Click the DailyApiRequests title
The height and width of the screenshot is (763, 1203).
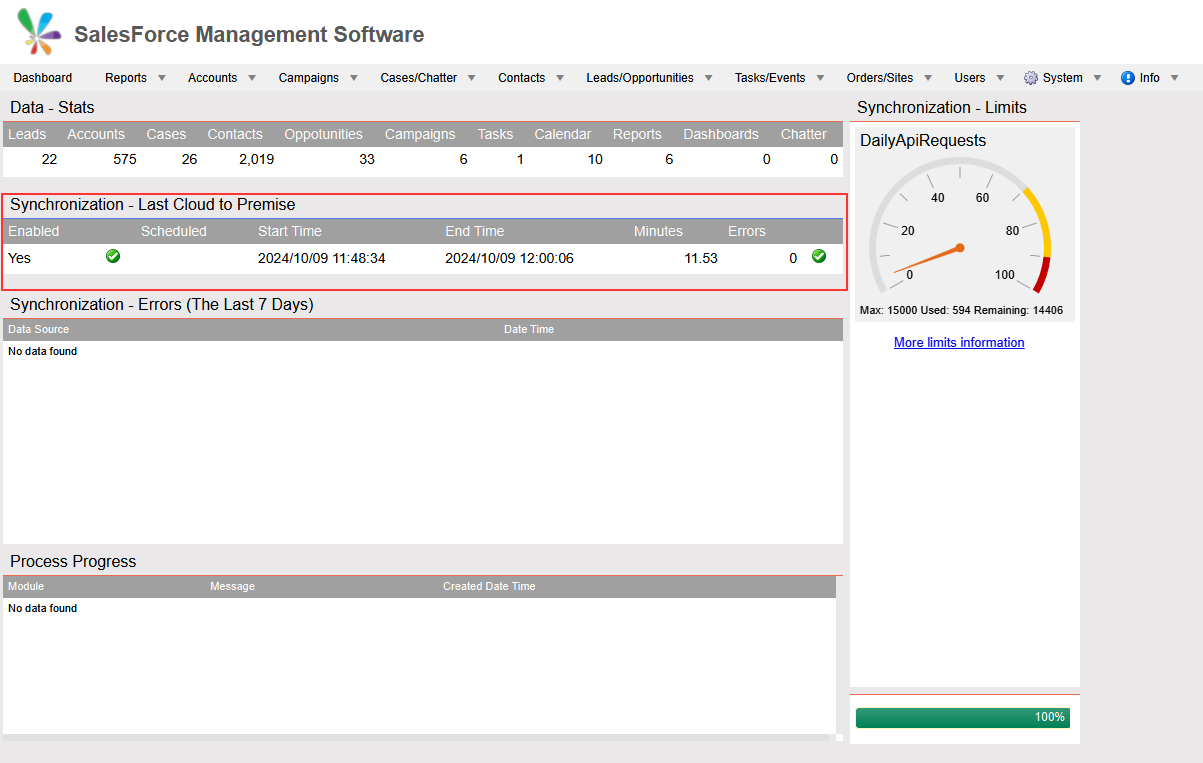pos(923,141)
